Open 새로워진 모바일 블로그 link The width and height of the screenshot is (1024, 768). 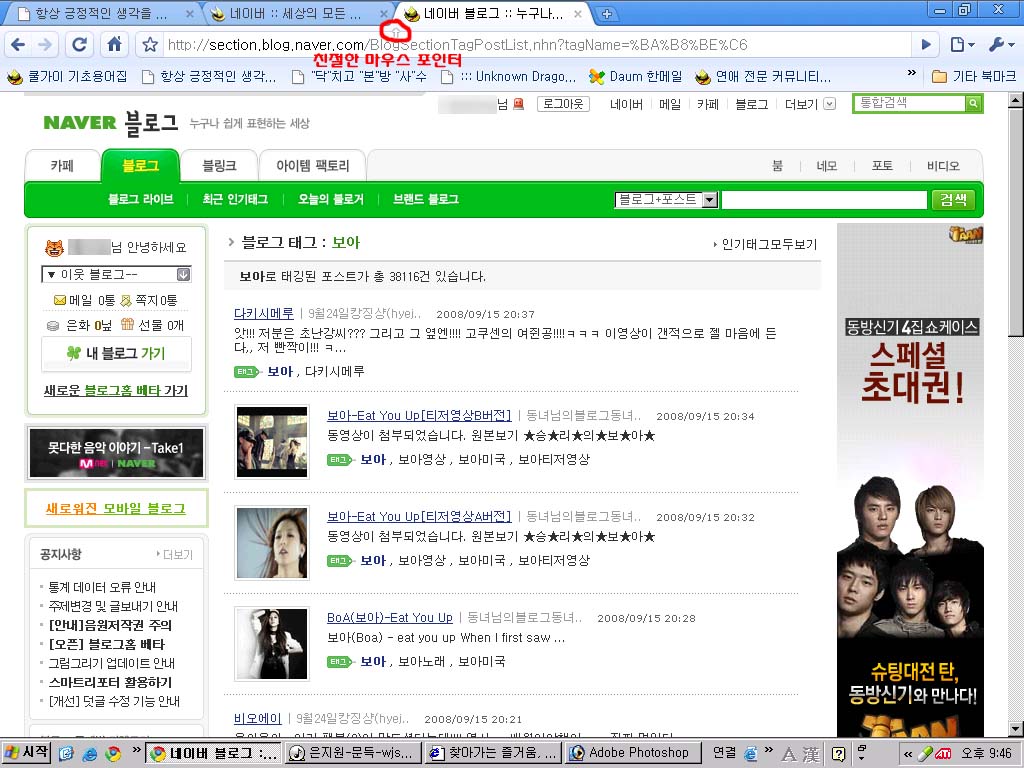pos(116,508)
